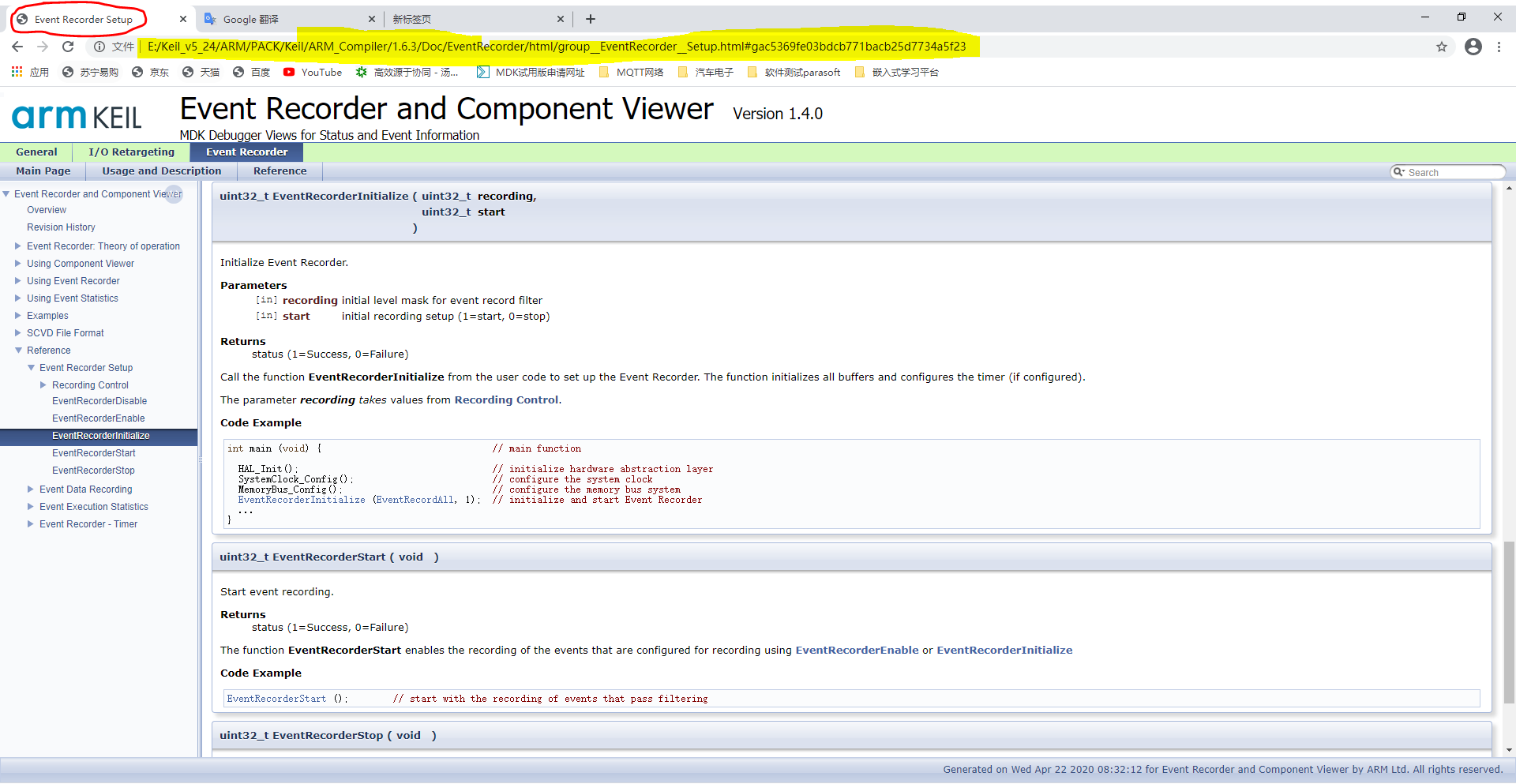The width and height of the screenshot is (1516, 784).
Task: Open the Google Apps grid icon
Action: click(17, 72)
